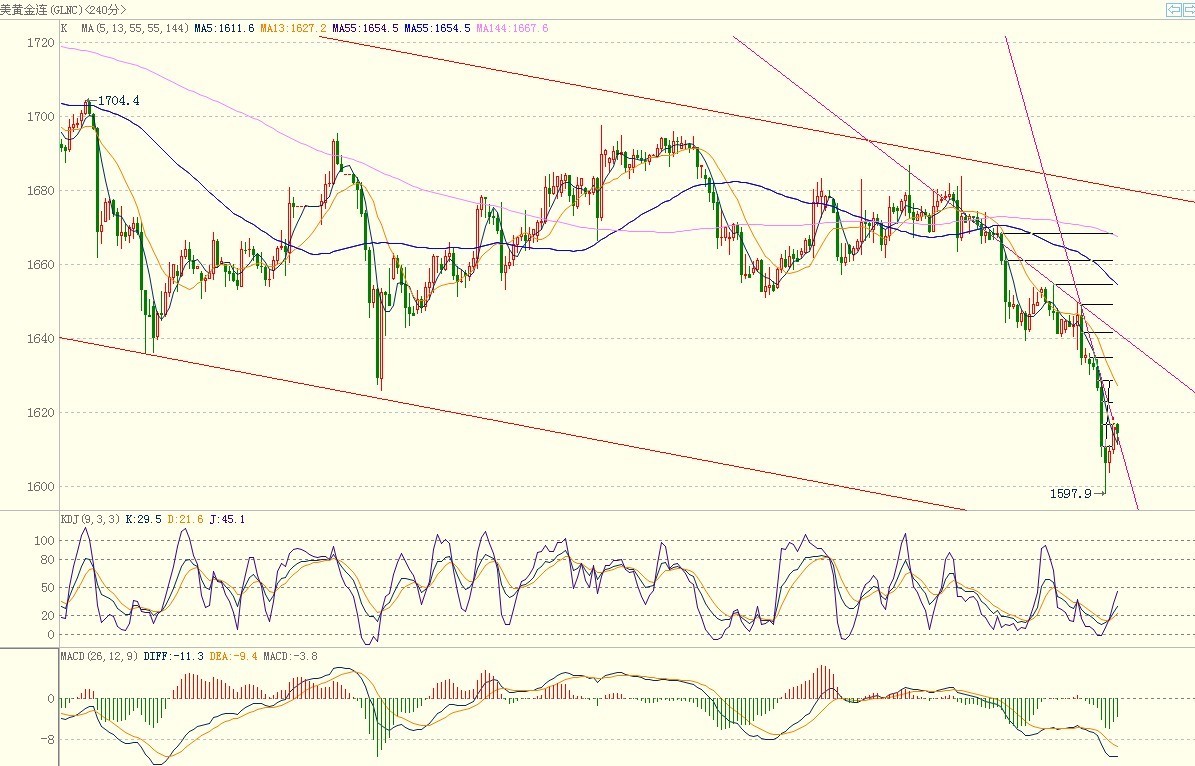Click the 20 level on KDJ axis

pyautogui.click(x=47, y=616)
